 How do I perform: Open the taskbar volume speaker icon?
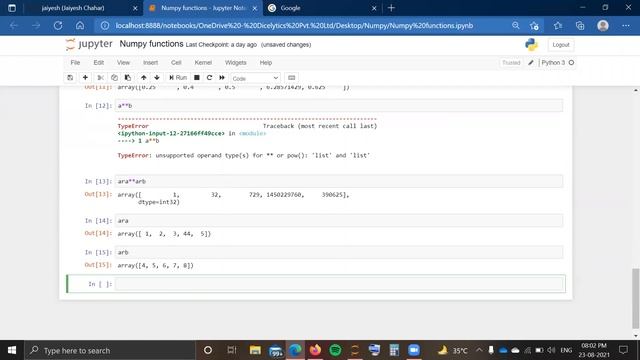pyautogui.click(x=551, y=350)
